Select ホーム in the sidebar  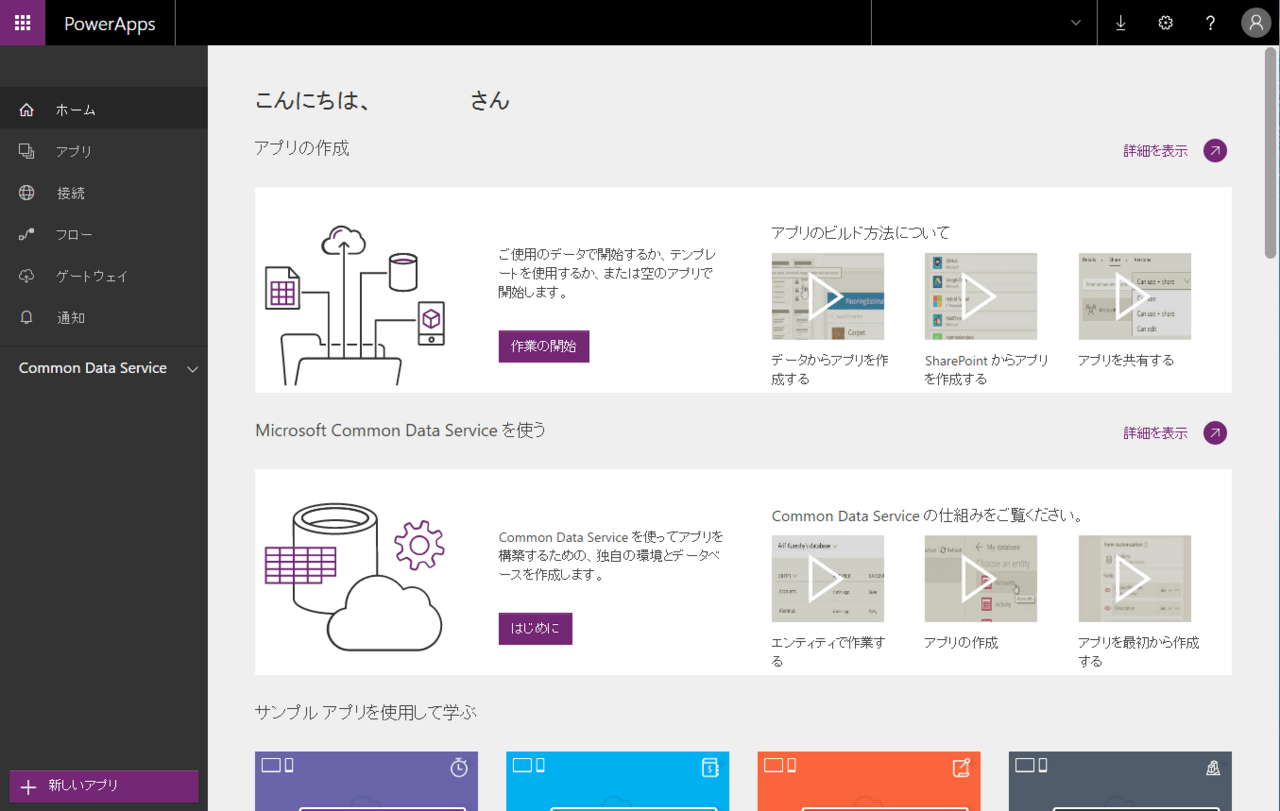click(104, 110)
